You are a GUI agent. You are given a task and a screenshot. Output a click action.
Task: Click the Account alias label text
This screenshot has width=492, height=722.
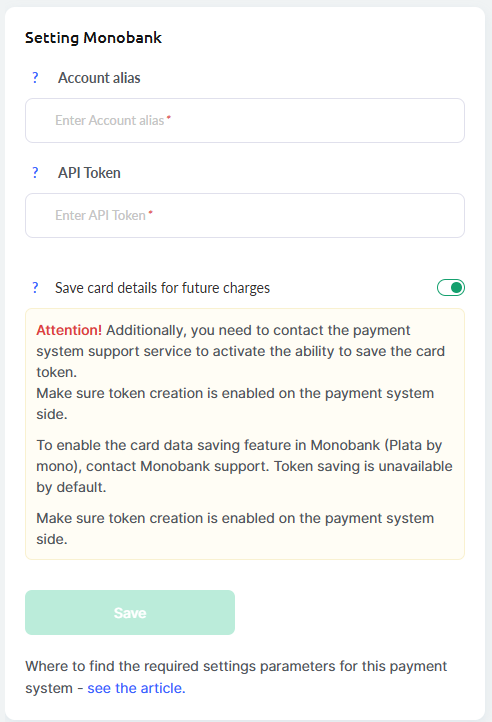tap(99, 78)
